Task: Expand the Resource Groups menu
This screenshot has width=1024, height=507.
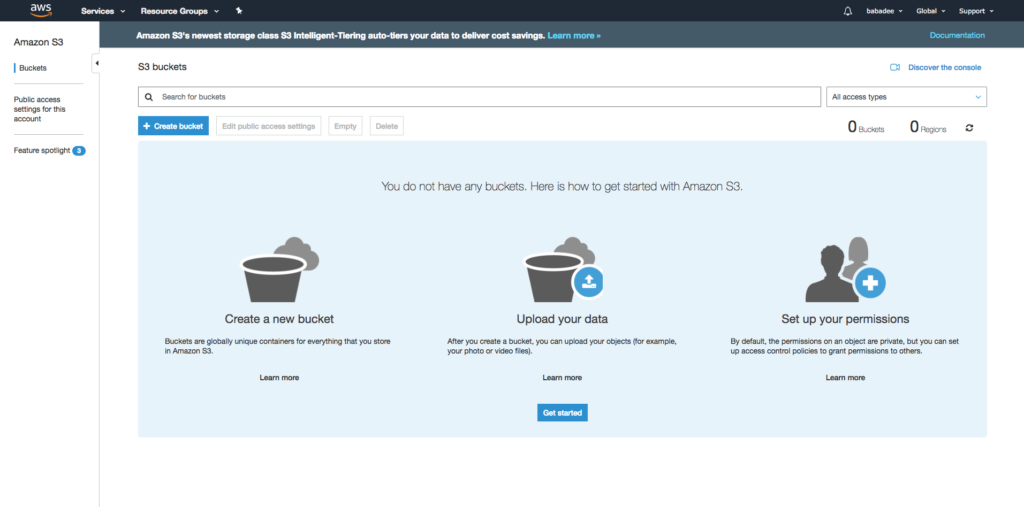Action: tap(180, 11)
